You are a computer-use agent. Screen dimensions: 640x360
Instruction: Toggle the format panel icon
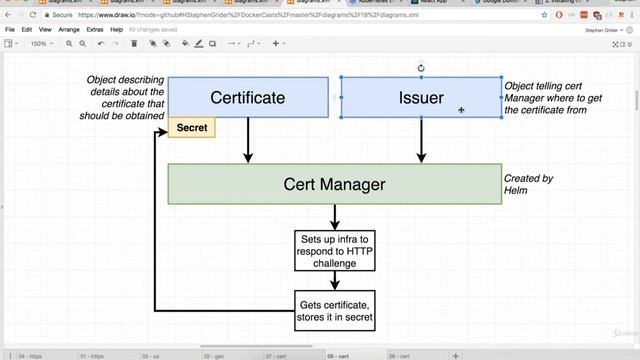coord(622,44)
